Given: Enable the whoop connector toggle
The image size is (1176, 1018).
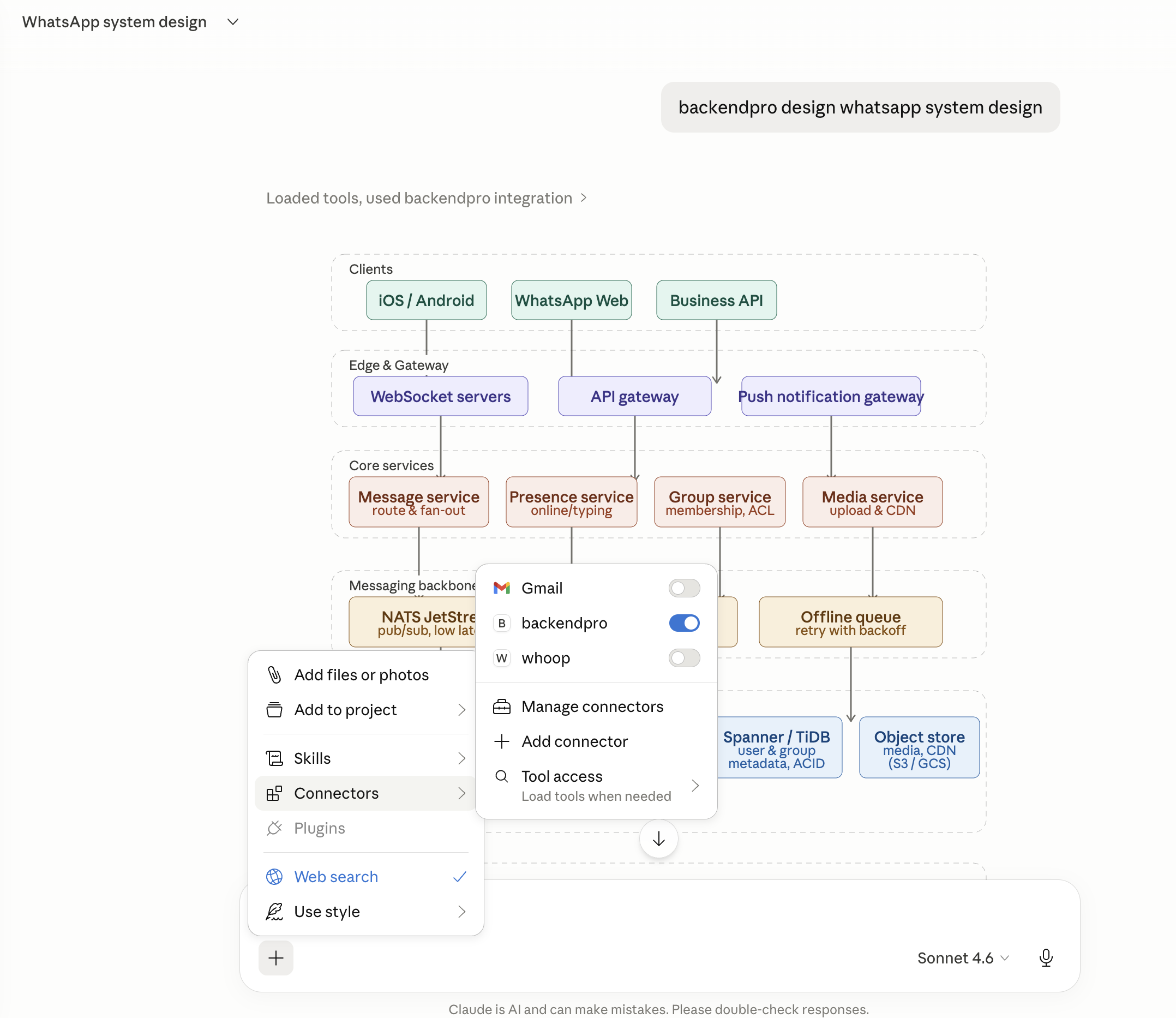Looking at the screenshot, I should pos(684,658).
